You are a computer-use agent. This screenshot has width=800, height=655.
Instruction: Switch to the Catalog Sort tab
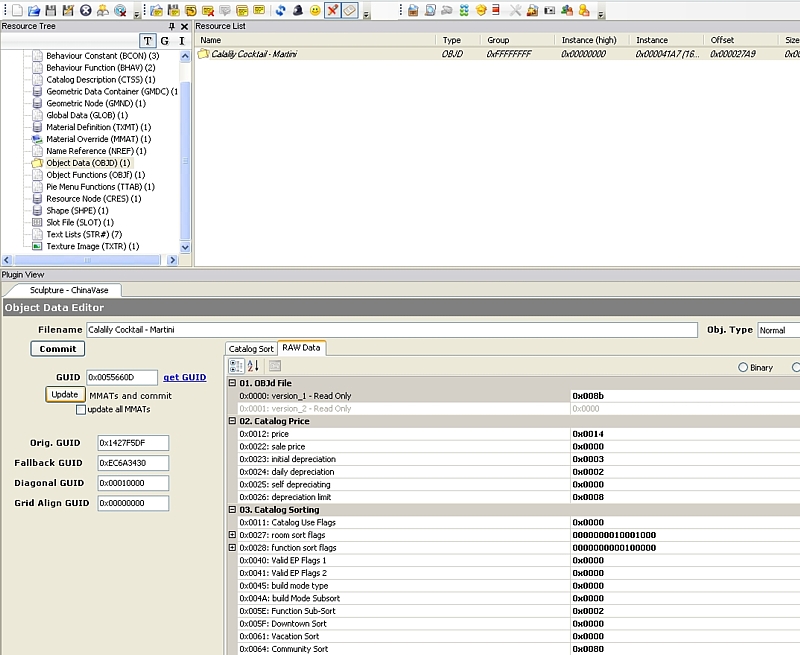(x=251, y=349)
